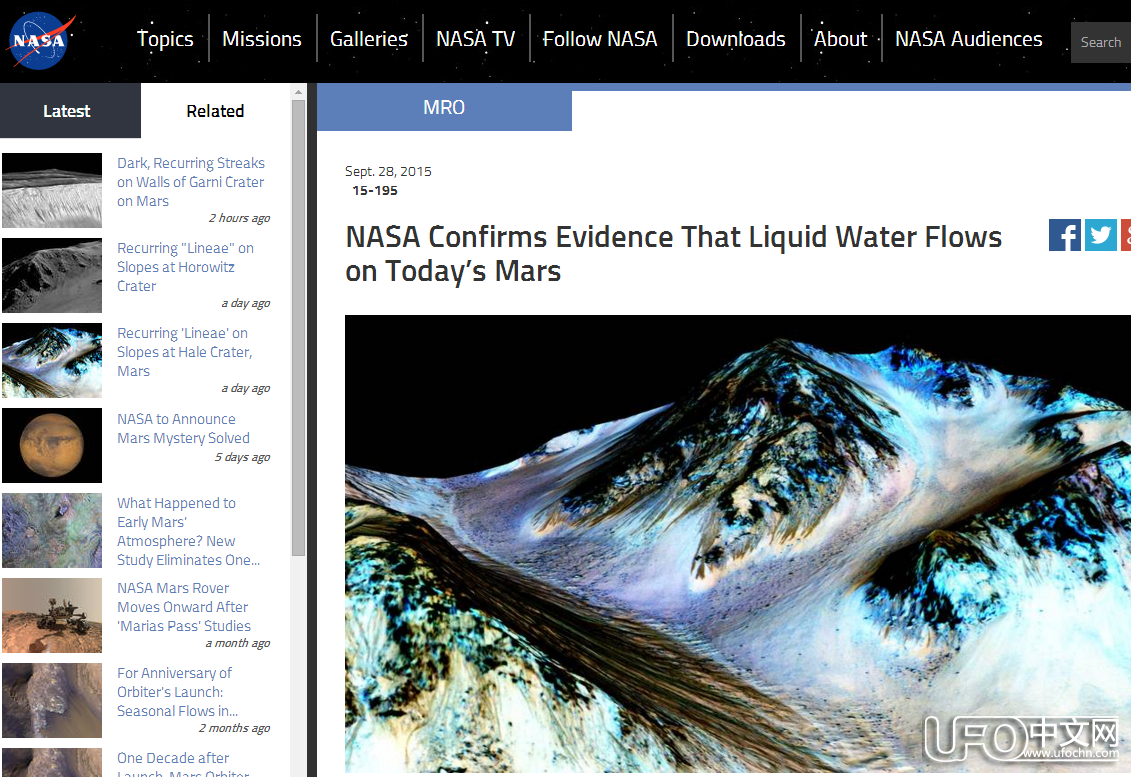1131x777 pixels.
Task: Click the '5 days ago' timestamp
Action: [242, 457]
